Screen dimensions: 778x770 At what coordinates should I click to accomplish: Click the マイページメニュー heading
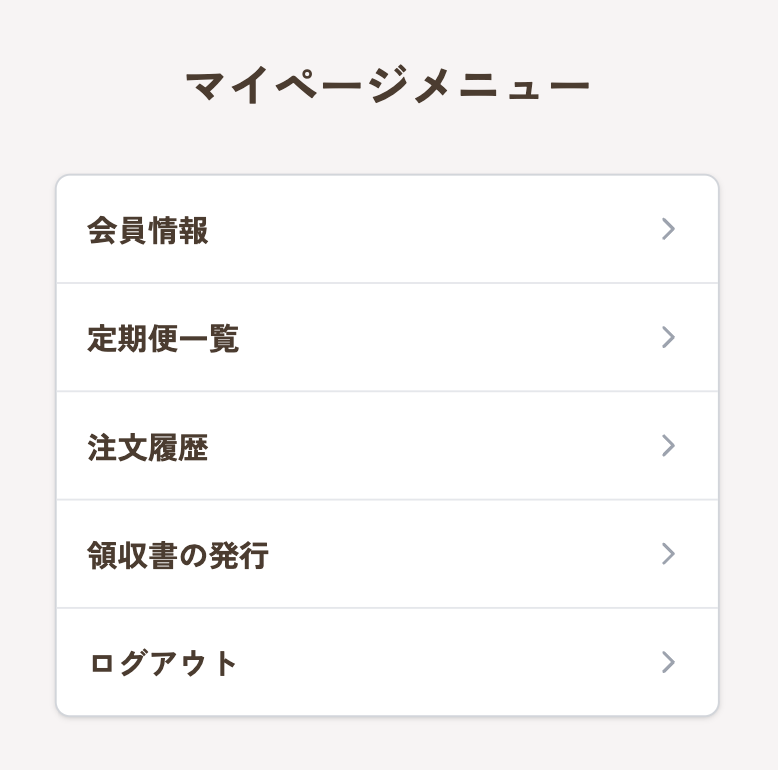(x=388, y=87)
